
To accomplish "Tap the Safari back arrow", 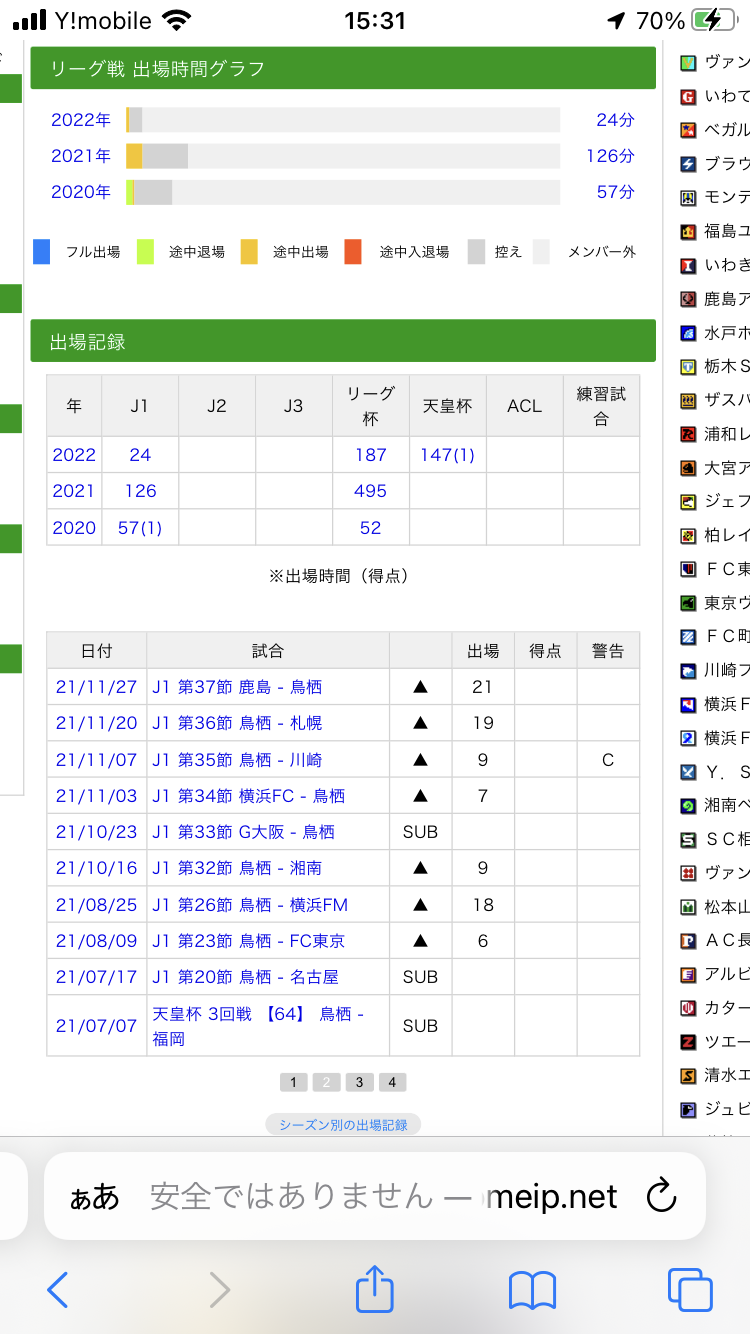I will [x=58, y=1289].
